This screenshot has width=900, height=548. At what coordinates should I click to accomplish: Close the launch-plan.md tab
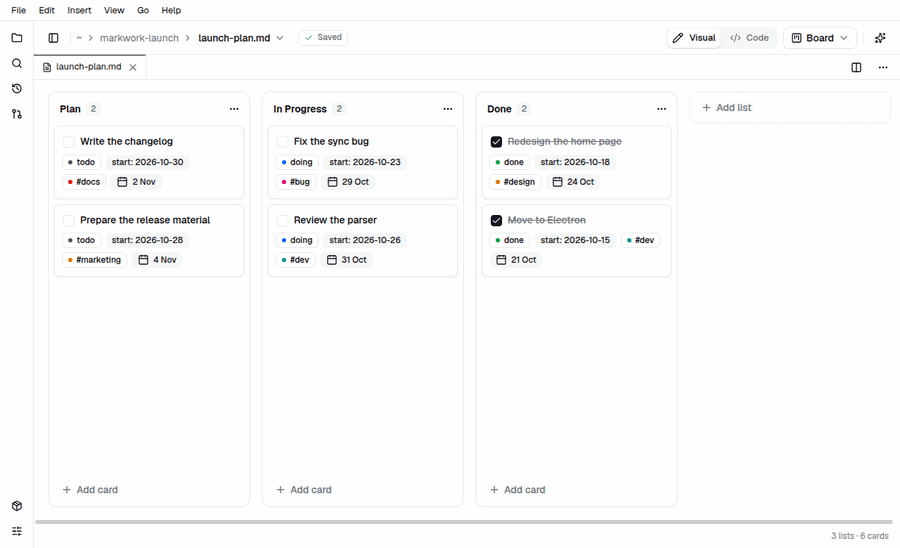[x=133, y=67]
